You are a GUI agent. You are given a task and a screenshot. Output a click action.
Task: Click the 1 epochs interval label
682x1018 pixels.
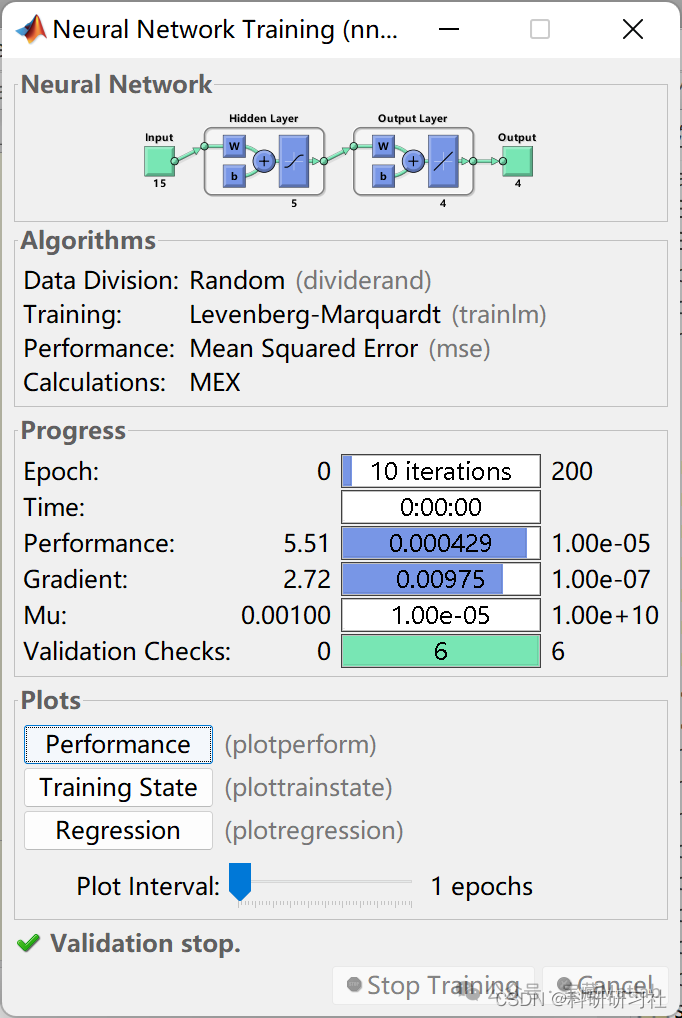[482, 886]
